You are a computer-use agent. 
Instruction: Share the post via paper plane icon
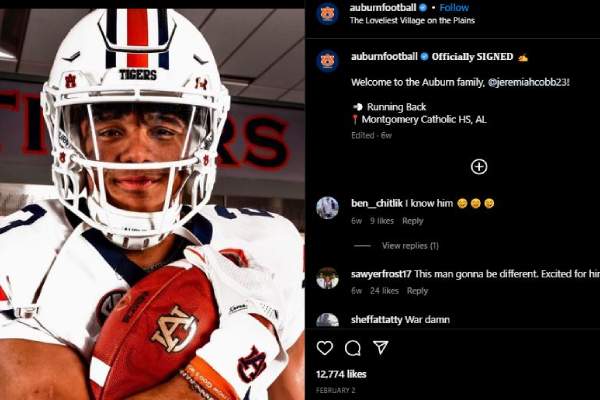[x=380, y=348]
